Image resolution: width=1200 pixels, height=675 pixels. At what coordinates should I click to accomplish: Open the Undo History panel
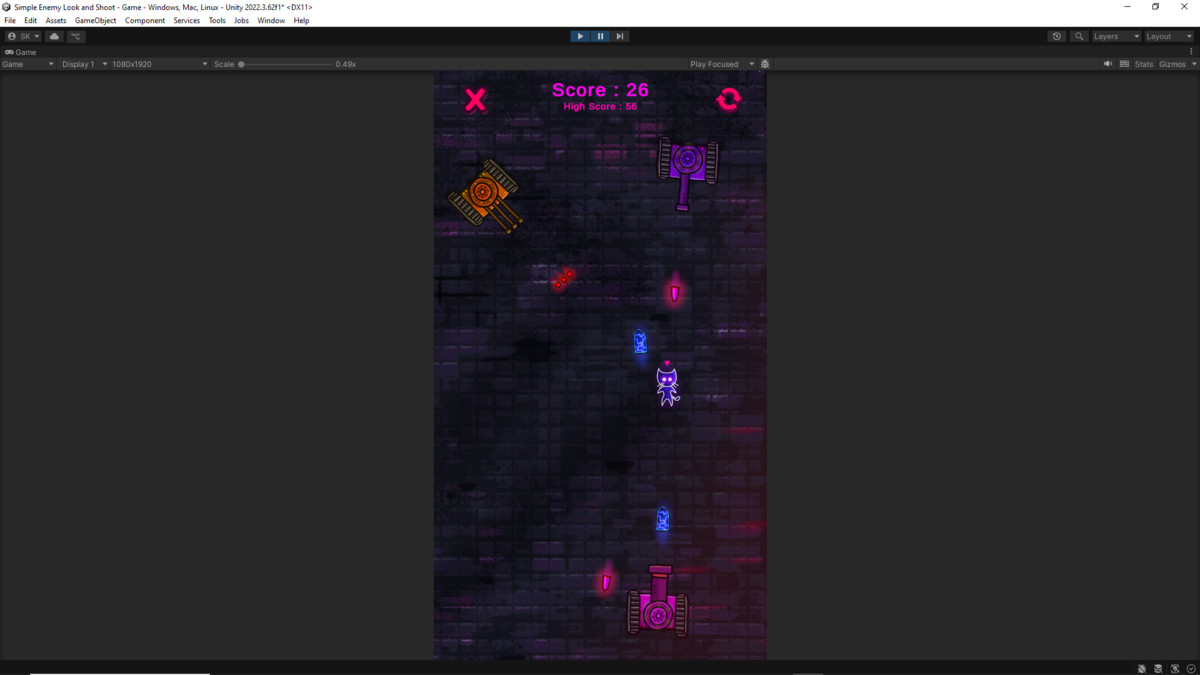tap(1057, 36)
